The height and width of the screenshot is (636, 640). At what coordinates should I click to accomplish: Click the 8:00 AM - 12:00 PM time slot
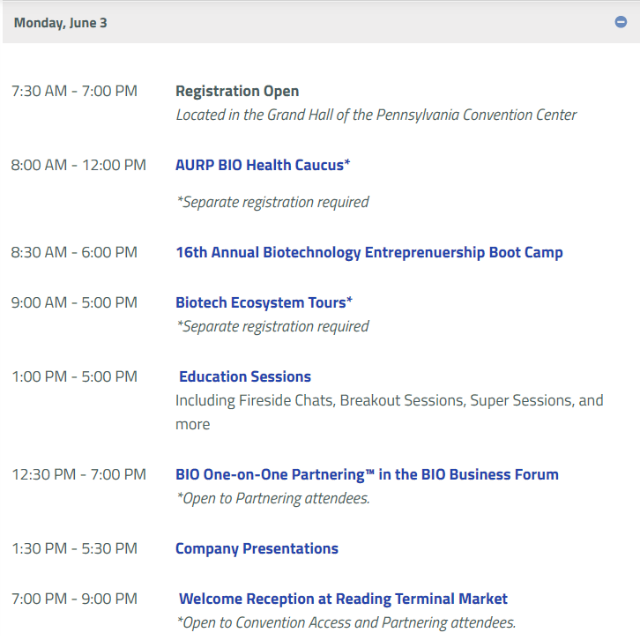click(x=78, y=165)
